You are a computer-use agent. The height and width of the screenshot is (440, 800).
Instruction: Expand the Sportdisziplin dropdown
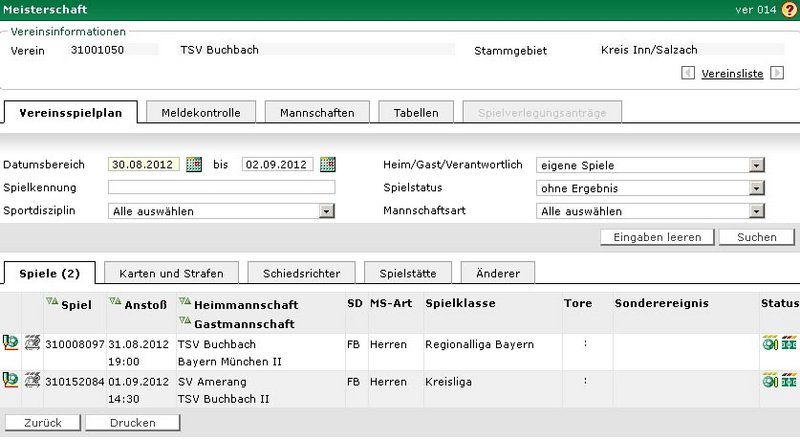coord(326,211)
